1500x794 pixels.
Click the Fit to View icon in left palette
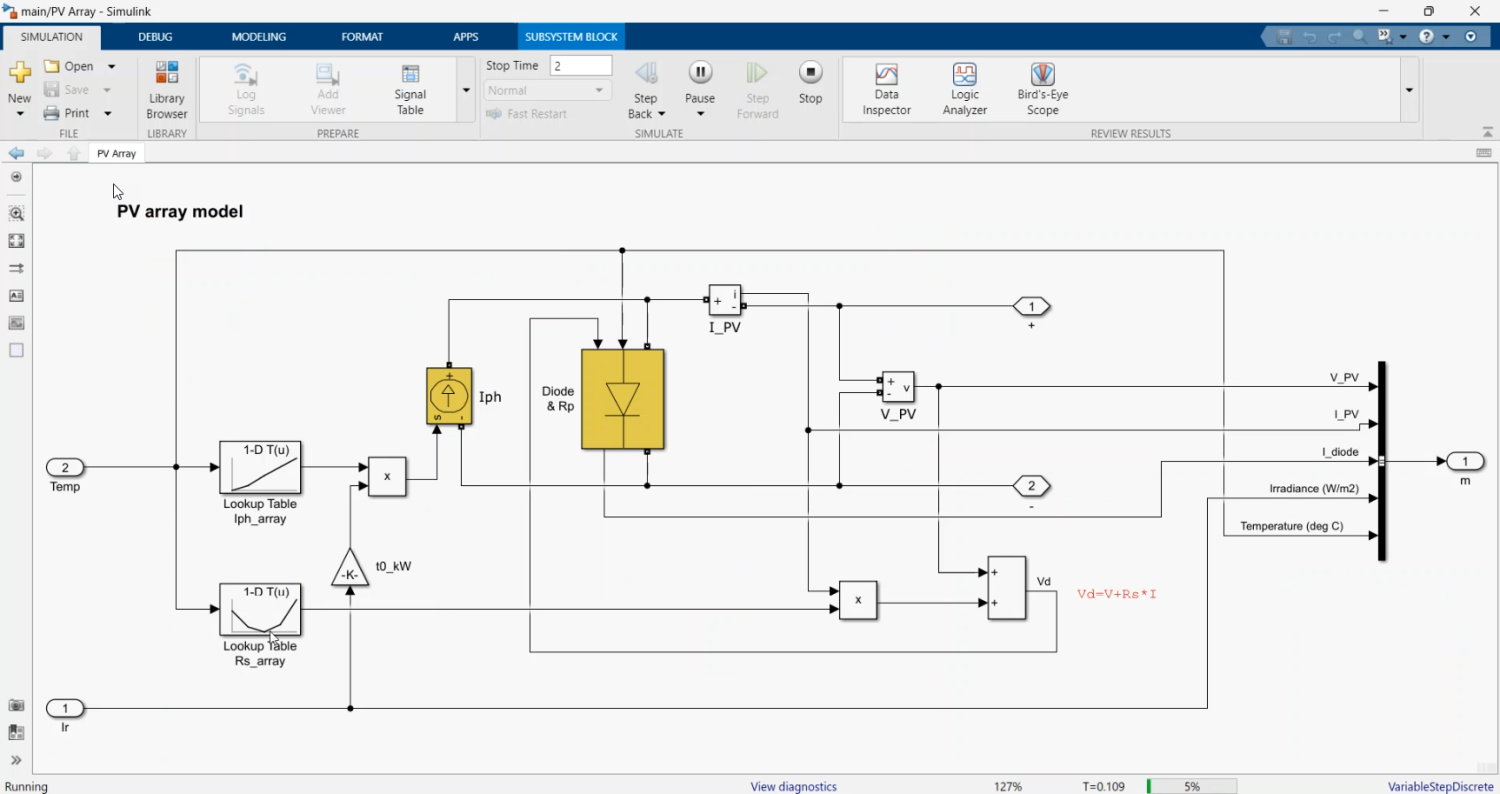tap(16, 241)
